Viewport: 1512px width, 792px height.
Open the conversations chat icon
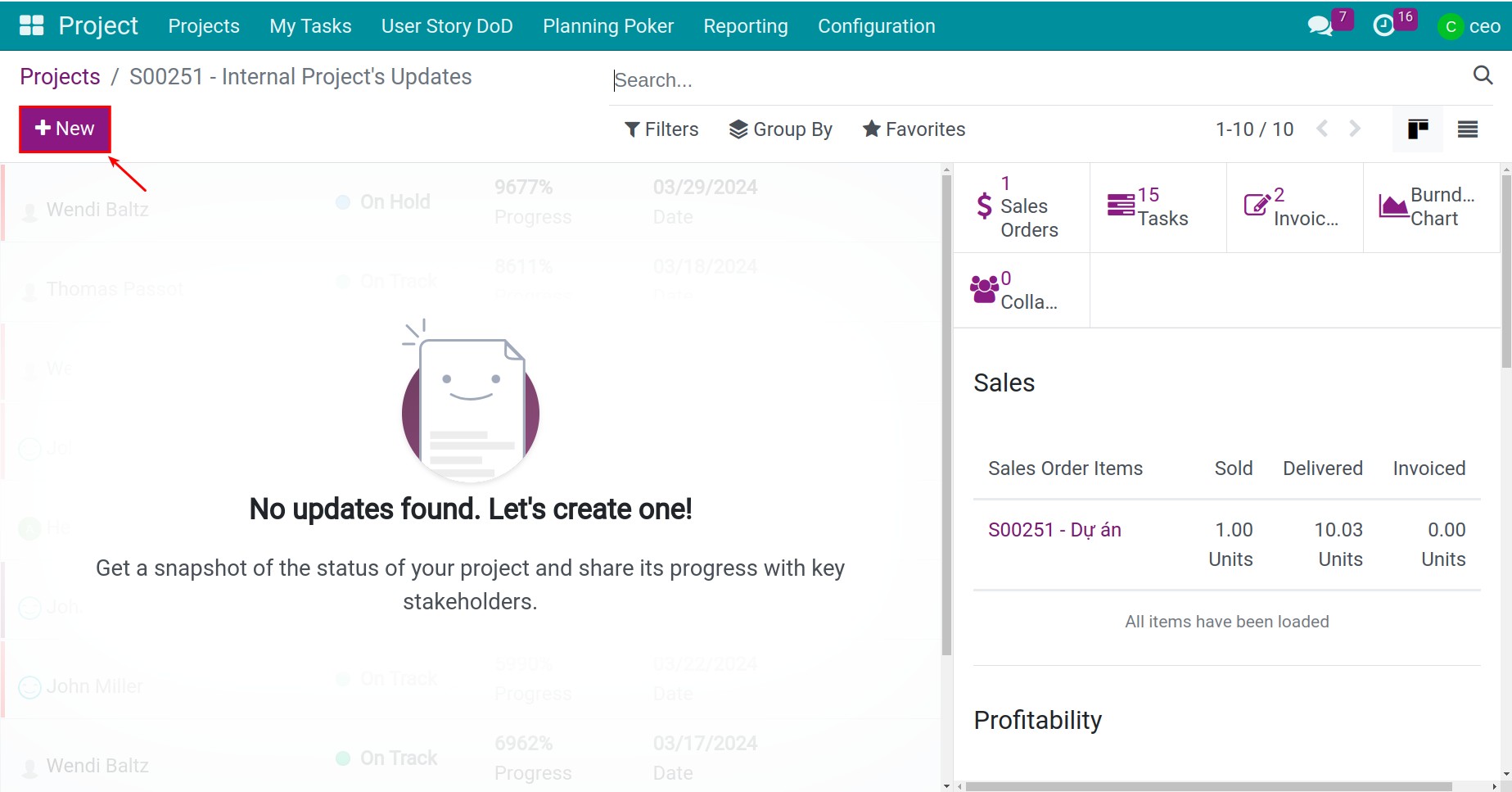pos(1319,26)
